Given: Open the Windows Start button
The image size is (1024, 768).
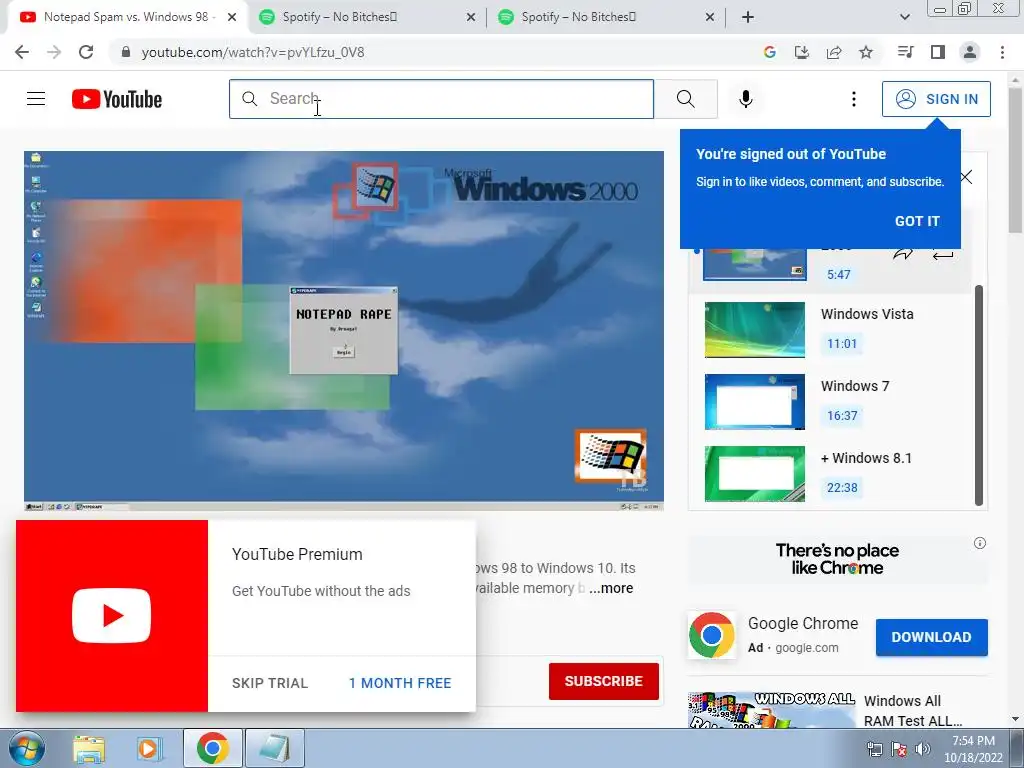Looking at the screenshot, I should point(26,748).
